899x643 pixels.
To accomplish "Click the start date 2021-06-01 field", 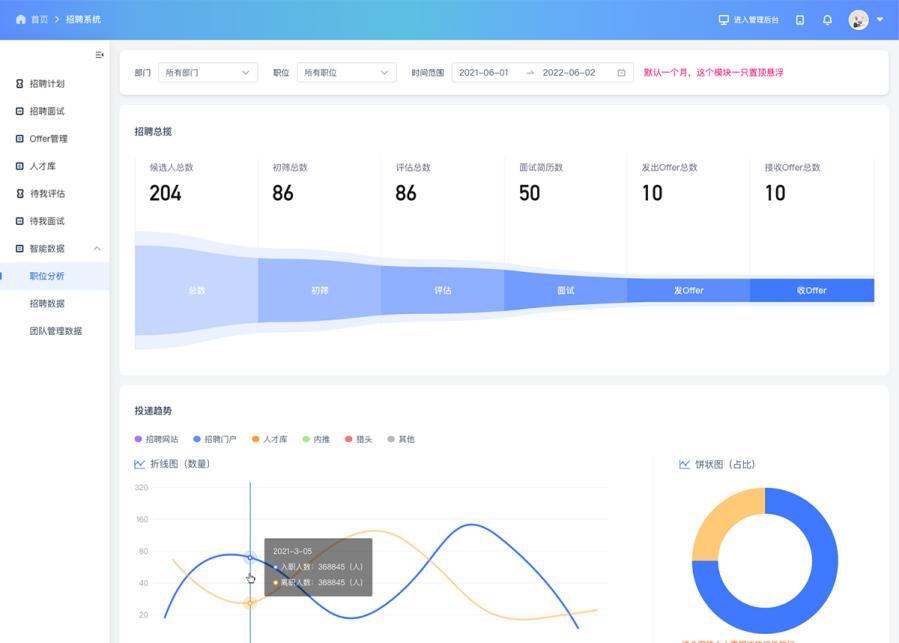I will click(x=484, y=73).
